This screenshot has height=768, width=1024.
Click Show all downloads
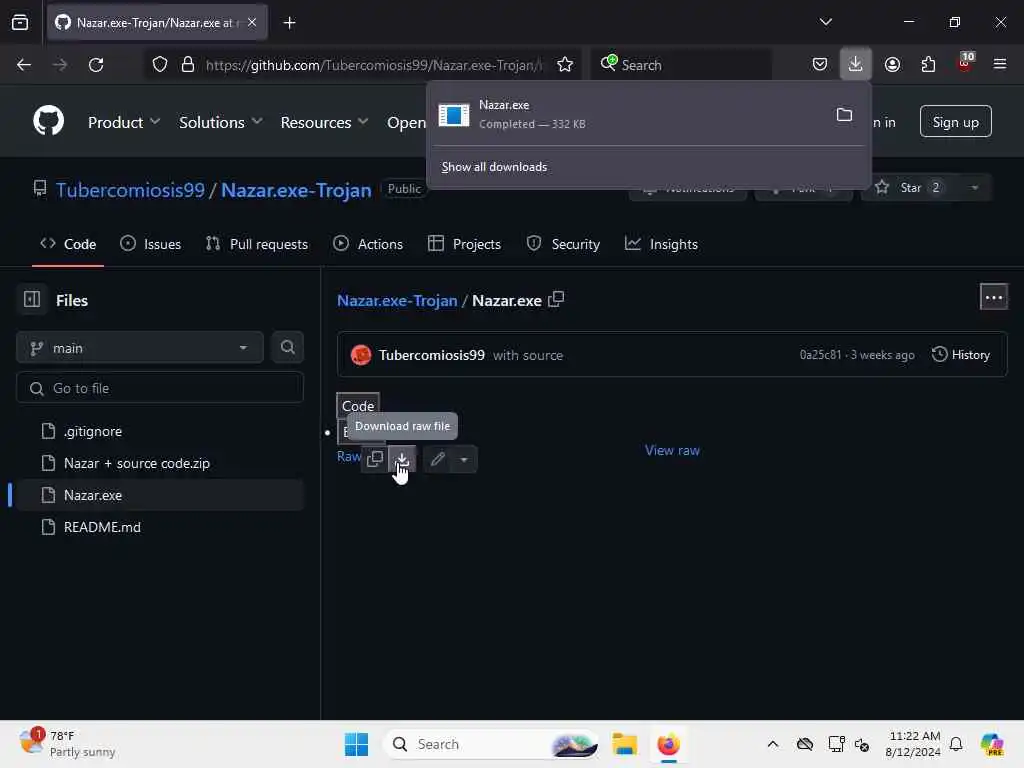(494, 167)
